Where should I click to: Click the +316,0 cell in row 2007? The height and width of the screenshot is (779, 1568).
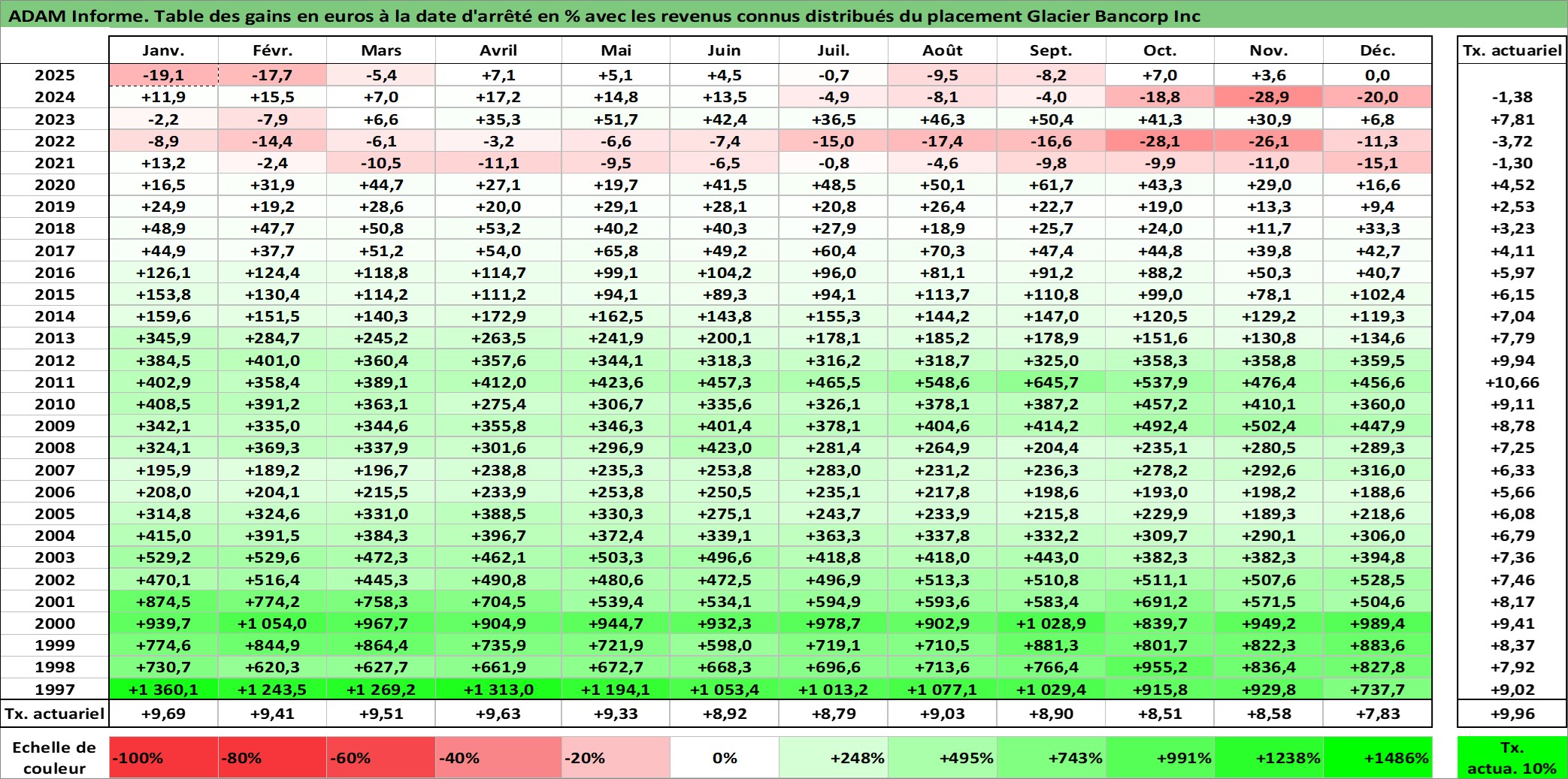point(1377,470)
